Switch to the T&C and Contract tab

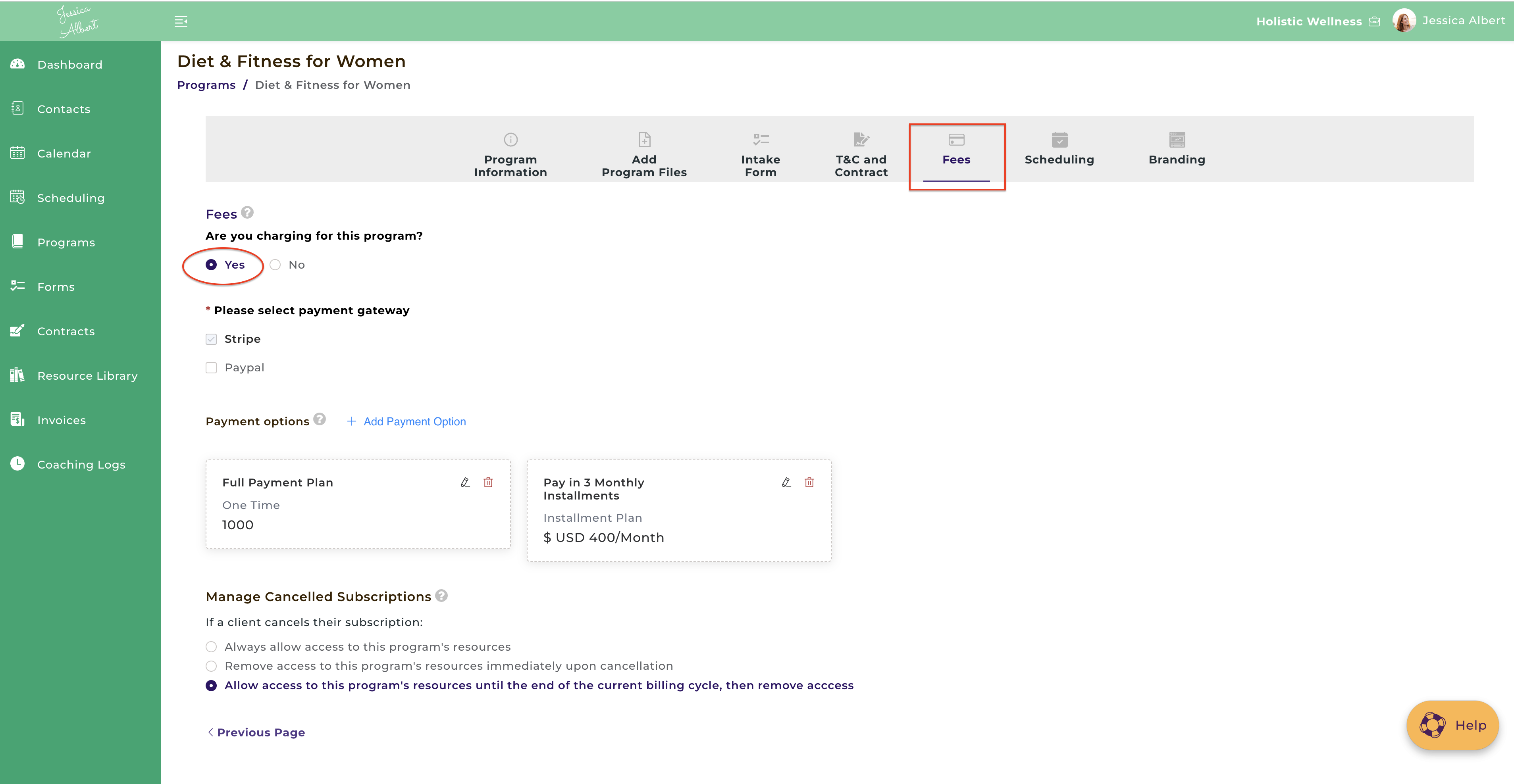861,155
